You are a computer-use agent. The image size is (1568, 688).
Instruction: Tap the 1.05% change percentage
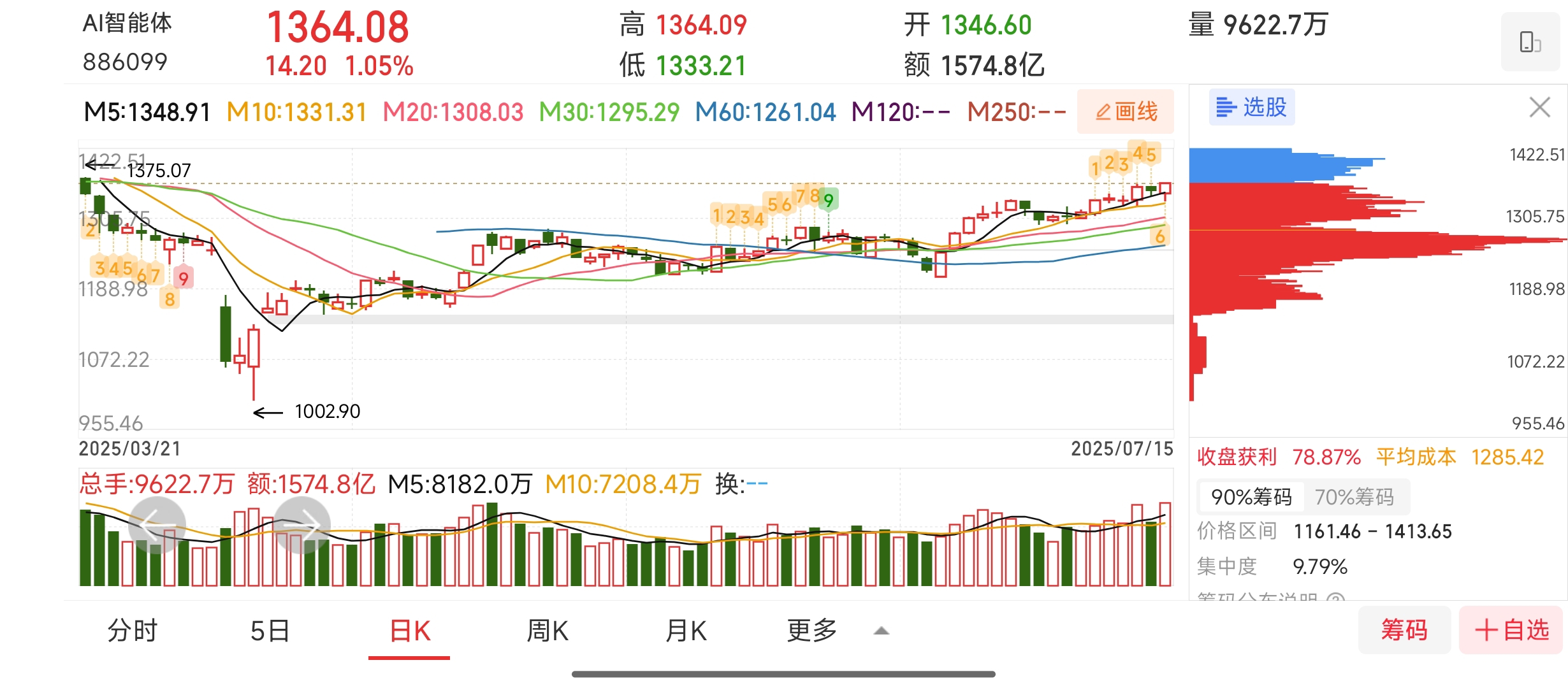[379, 66]
